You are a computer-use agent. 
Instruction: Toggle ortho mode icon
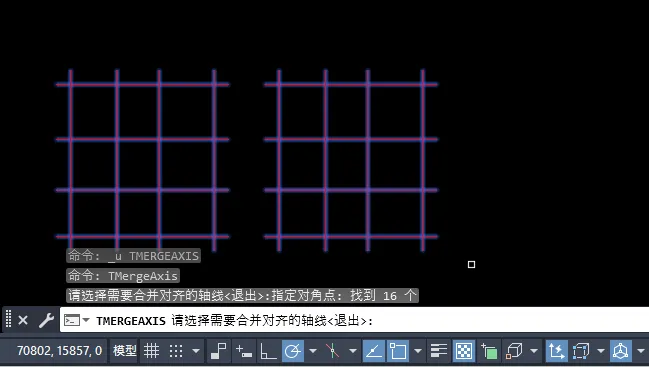point(268,351)
